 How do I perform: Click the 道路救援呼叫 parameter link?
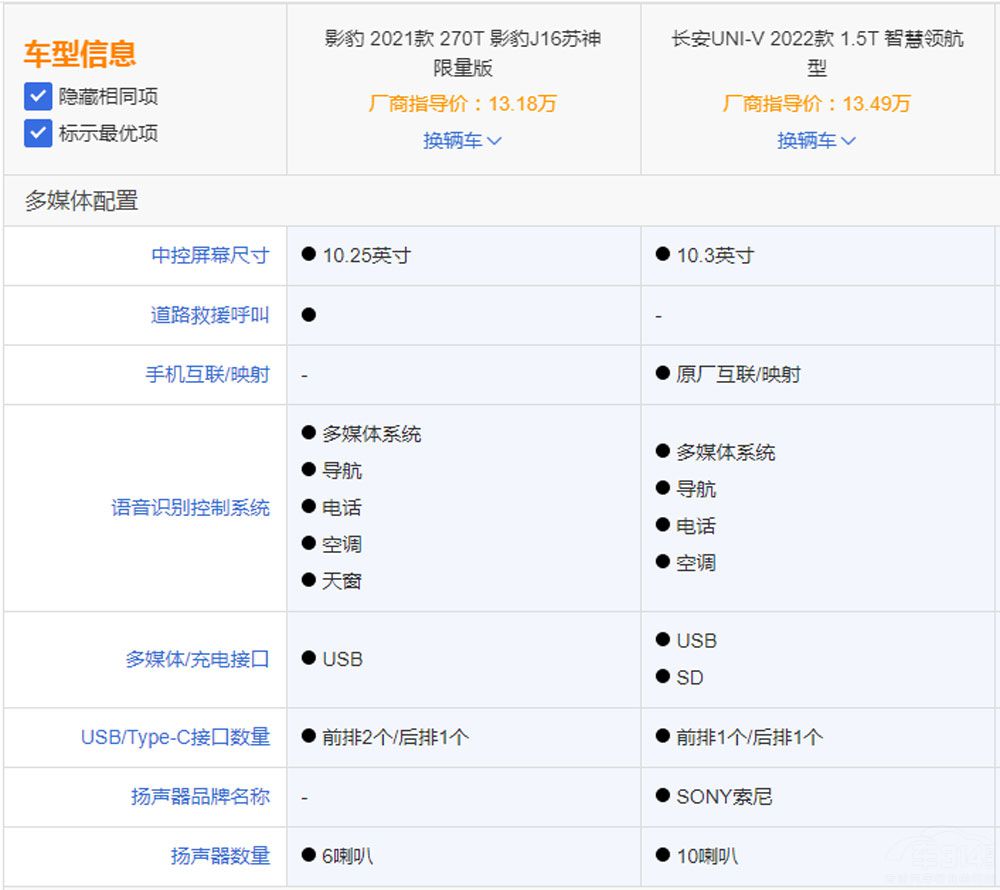pyautogui.click(x=210, y=315)
